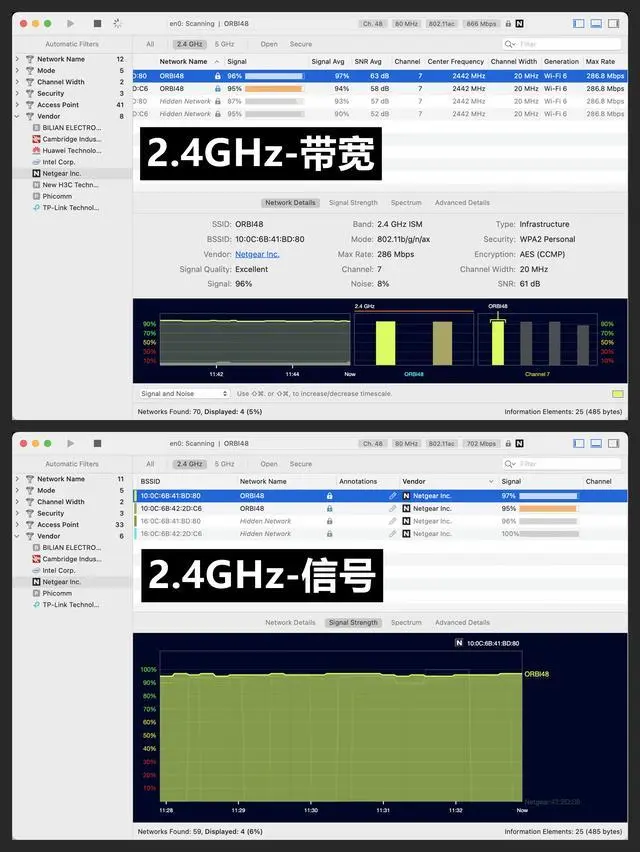Expand Access Point filter group in bottom window sidebar
This screenshot has height=852, width=640.
click(17, 524)
